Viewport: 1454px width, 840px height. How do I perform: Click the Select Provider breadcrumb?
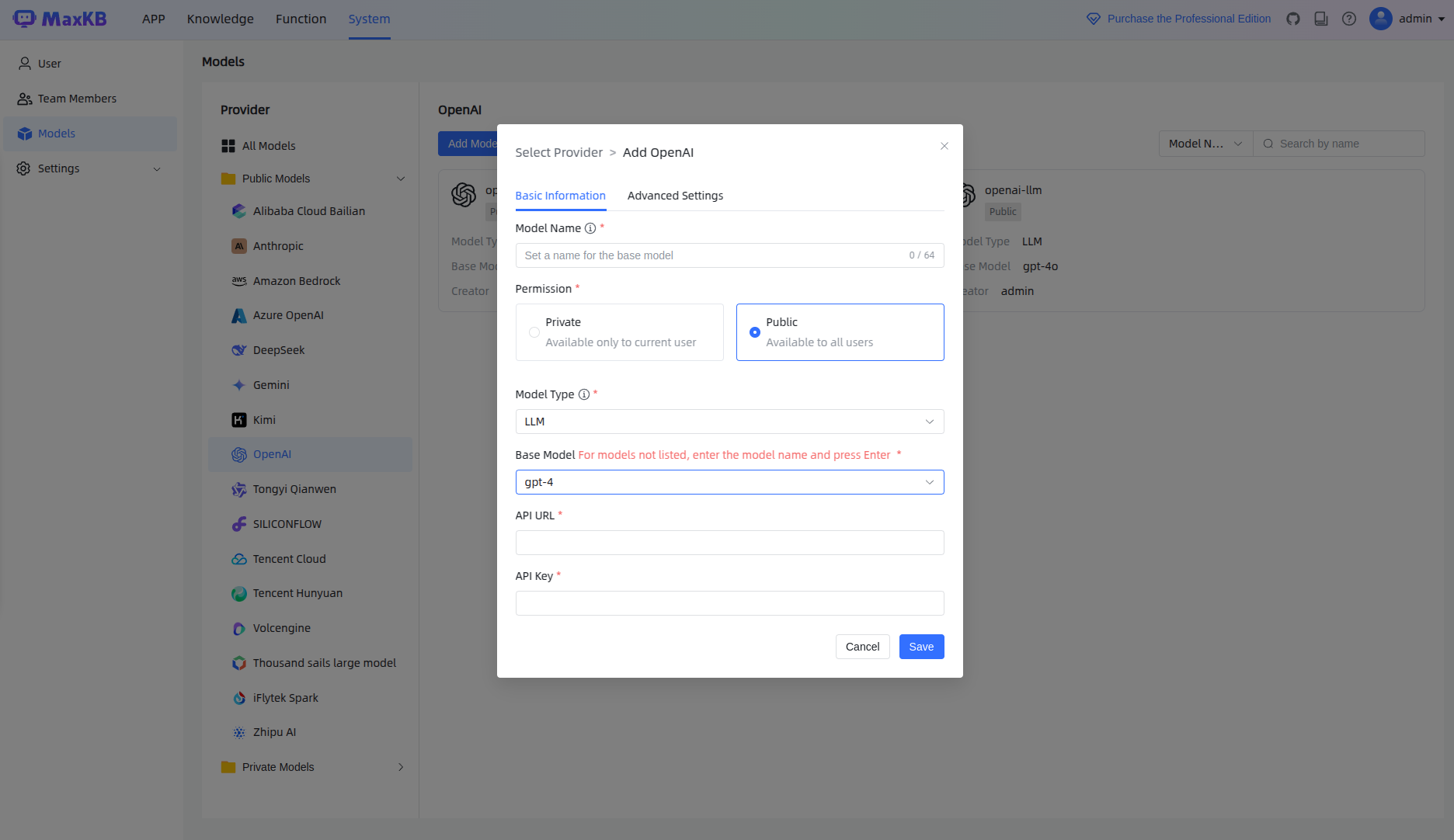[x=559, y=152]
